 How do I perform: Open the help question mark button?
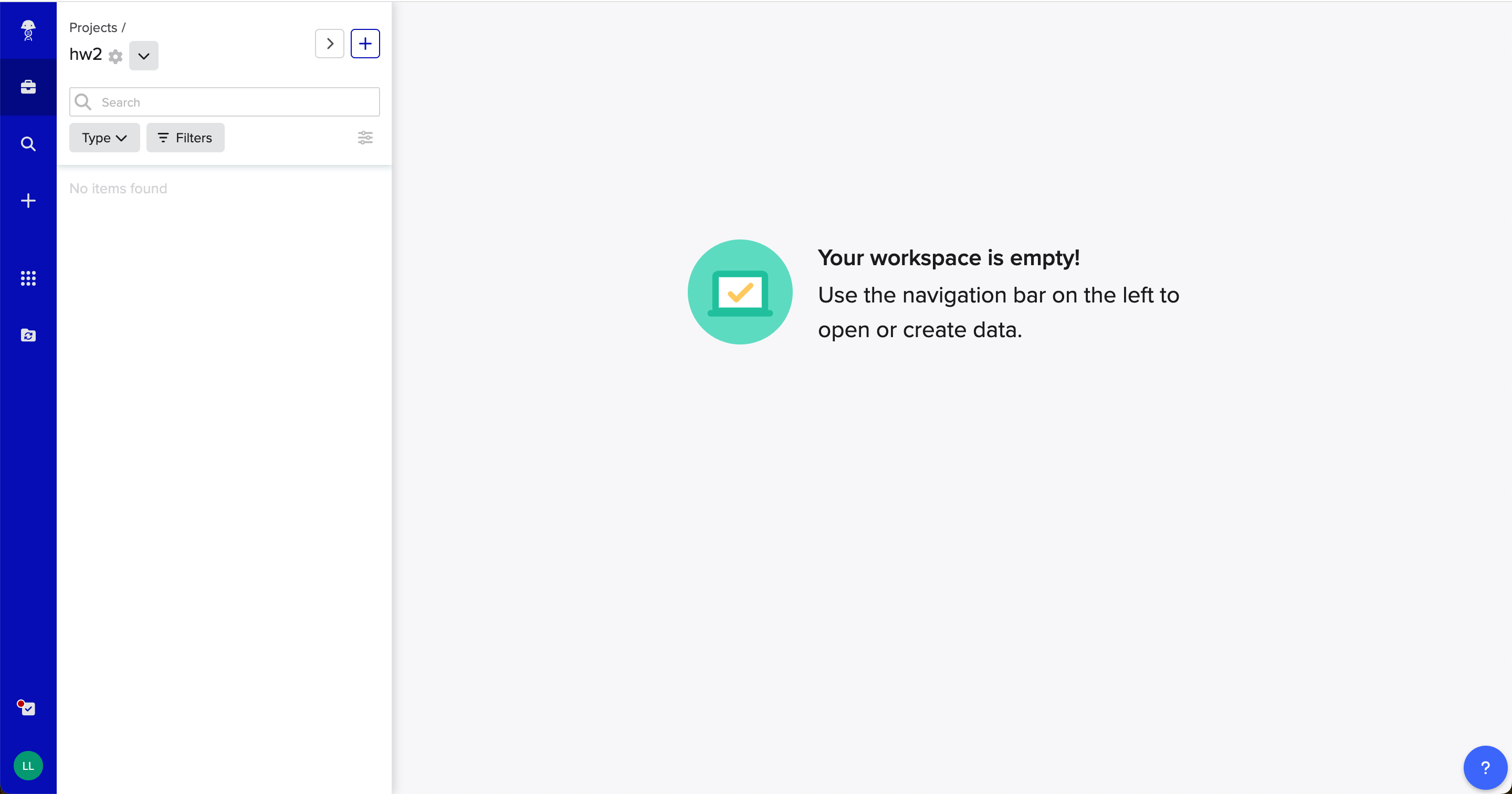click(x=1485, y=767)
